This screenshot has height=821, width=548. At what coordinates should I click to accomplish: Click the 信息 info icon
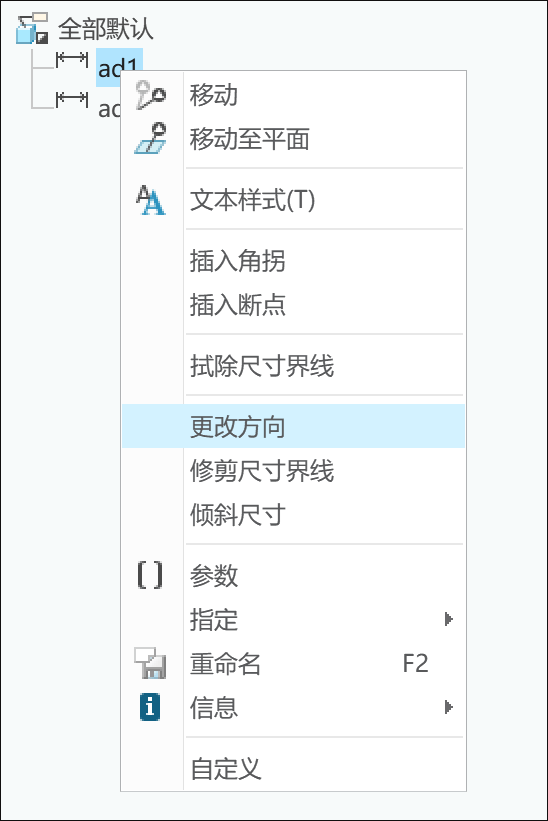point(150,707)
